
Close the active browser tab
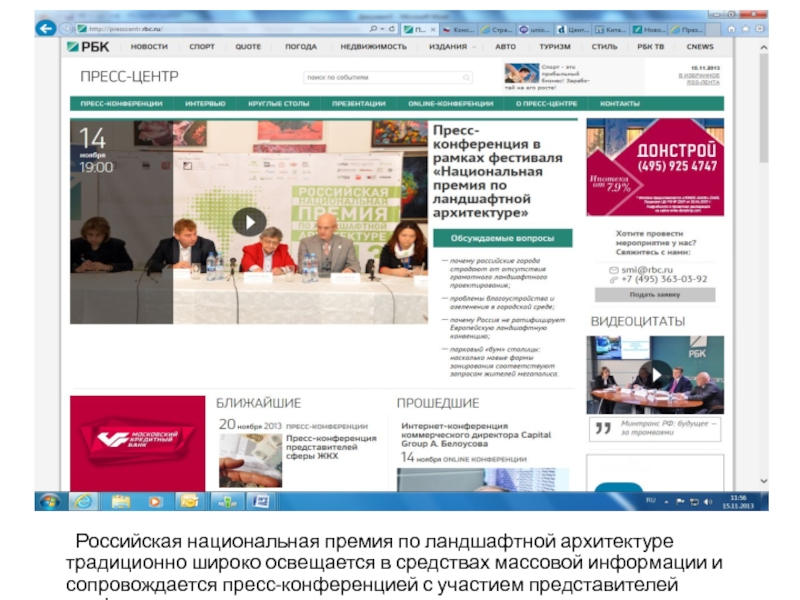[x=433, y=30]
